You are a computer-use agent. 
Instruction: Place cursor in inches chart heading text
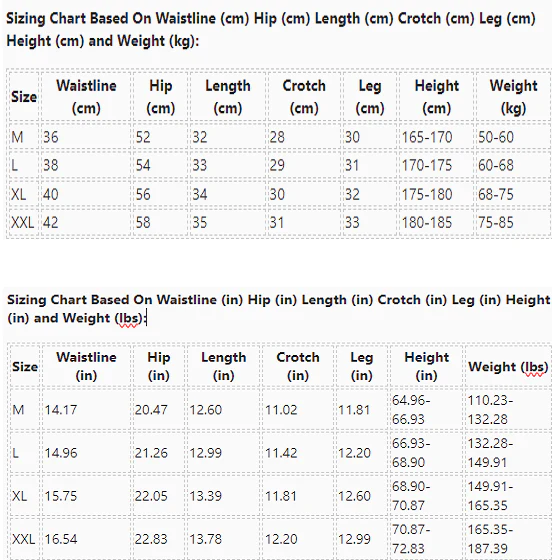click(x=278, y=309)
